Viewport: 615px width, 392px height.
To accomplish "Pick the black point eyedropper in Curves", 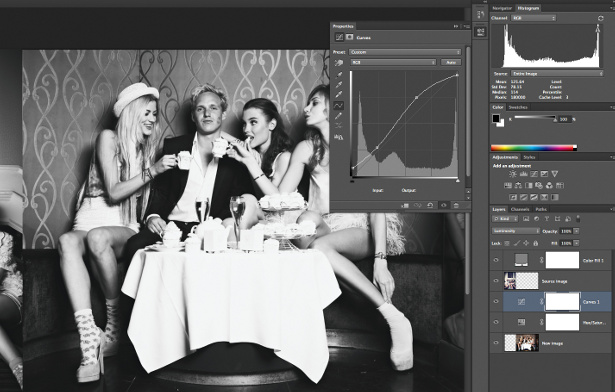I will click(x=338, y=75).
